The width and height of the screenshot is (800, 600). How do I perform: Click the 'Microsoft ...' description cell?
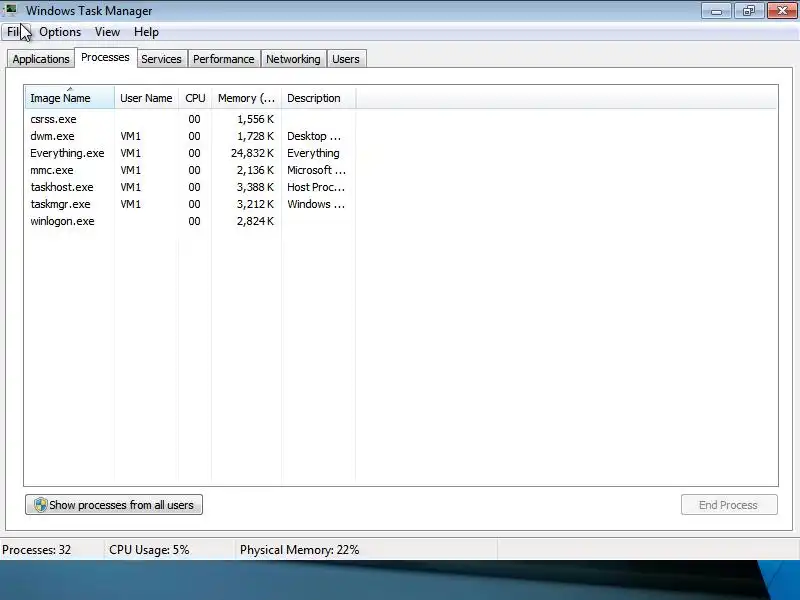[316, 170]
